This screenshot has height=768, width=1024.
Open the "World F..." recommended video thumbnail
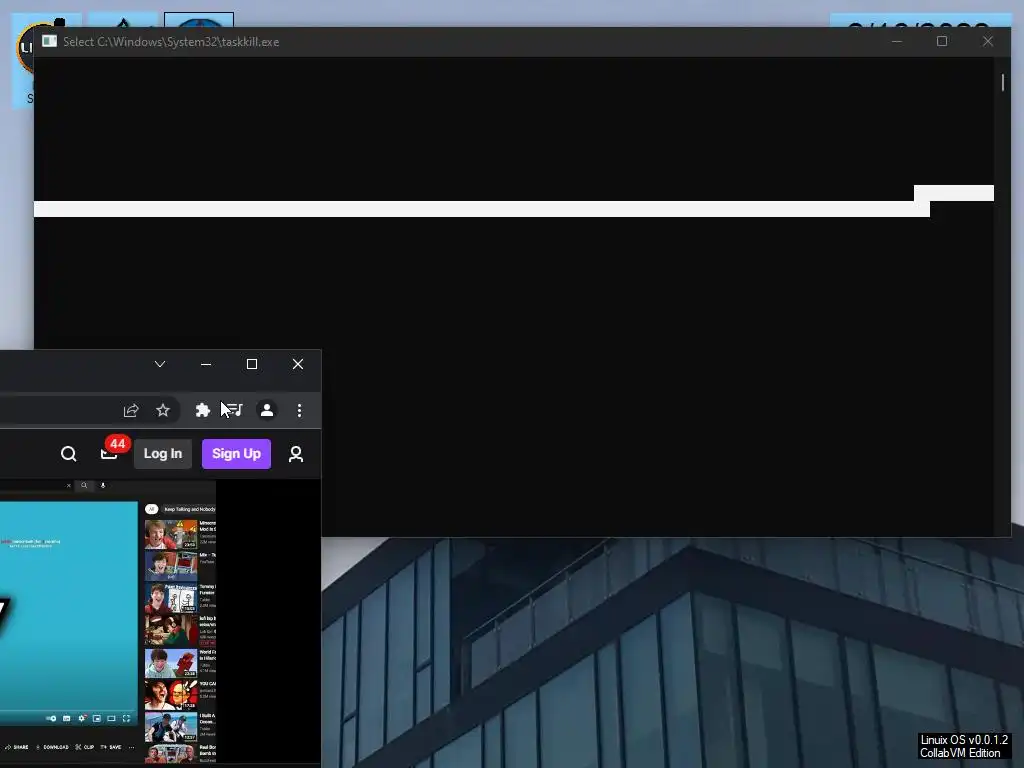coord(171,663)
